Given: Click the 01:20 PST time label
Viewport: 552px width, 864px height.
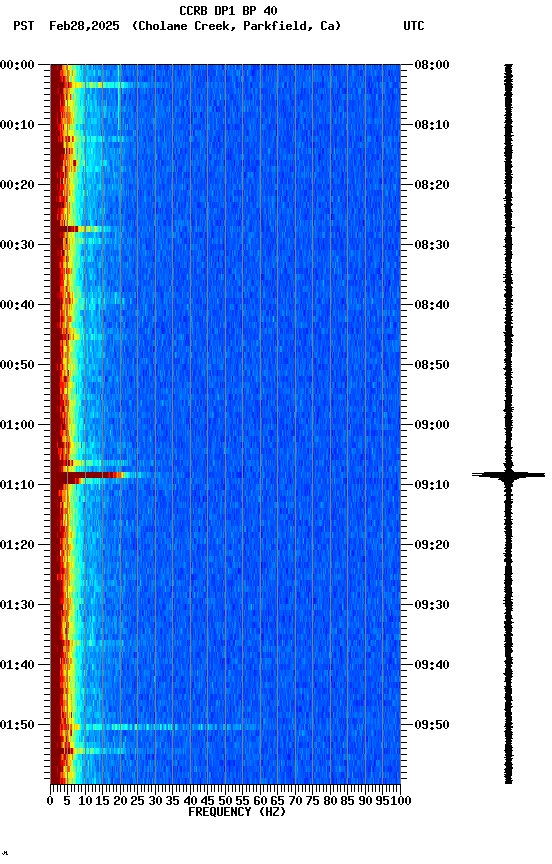Looking at the screenshot, I should coord(17,545).
